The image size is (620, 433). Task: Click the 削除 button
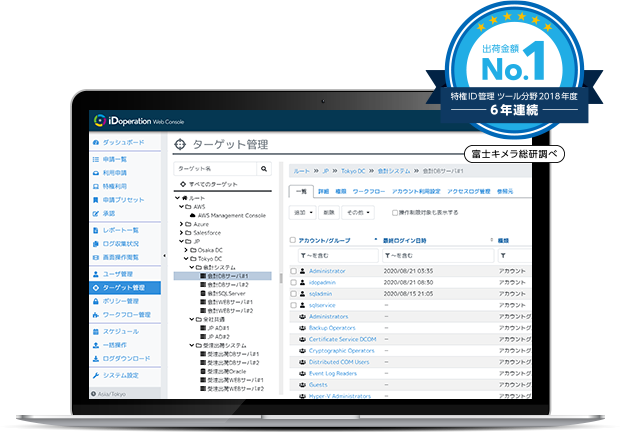(329, 213)
